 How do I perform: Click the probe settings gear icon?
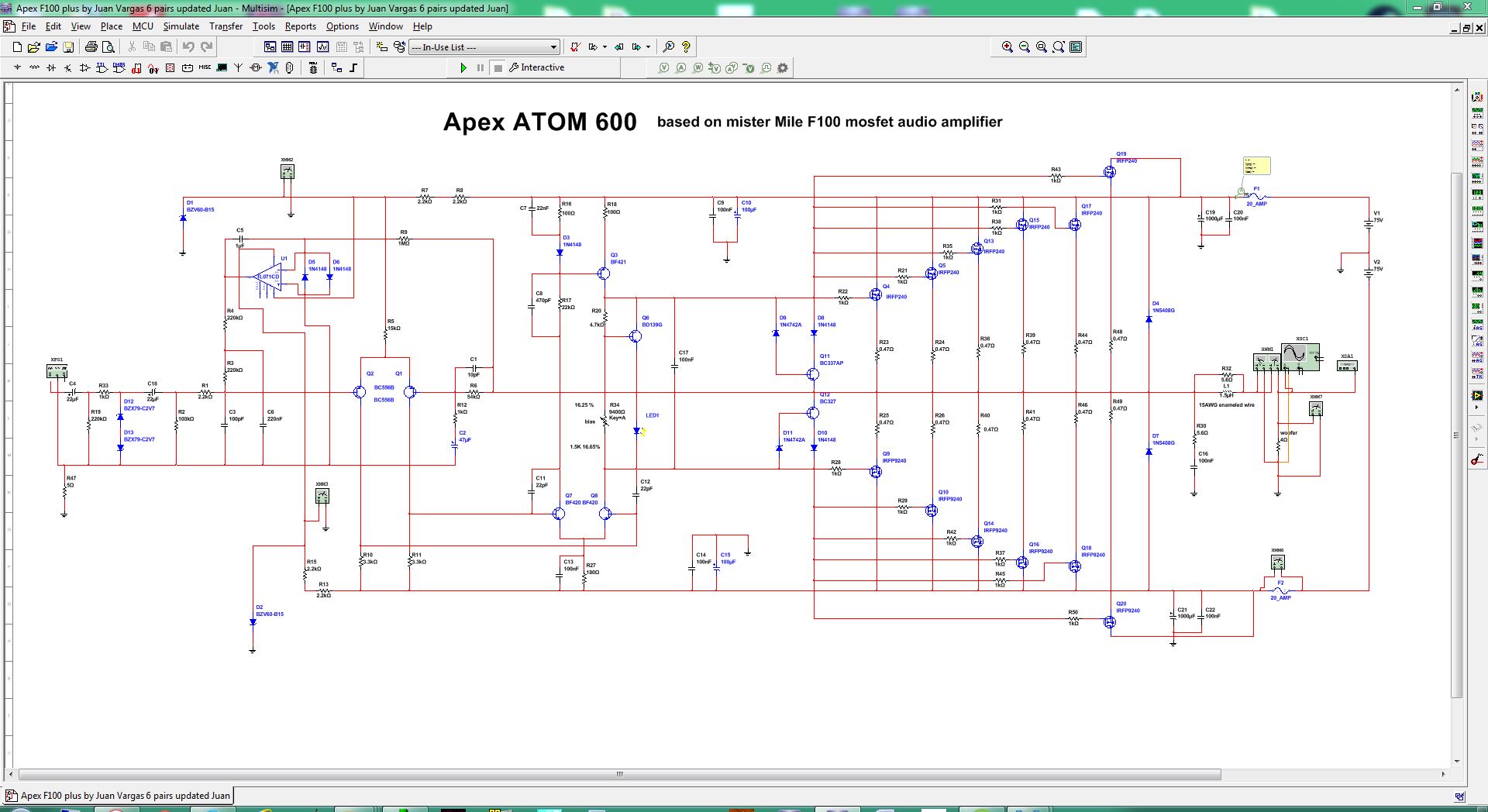click(783, 67)
